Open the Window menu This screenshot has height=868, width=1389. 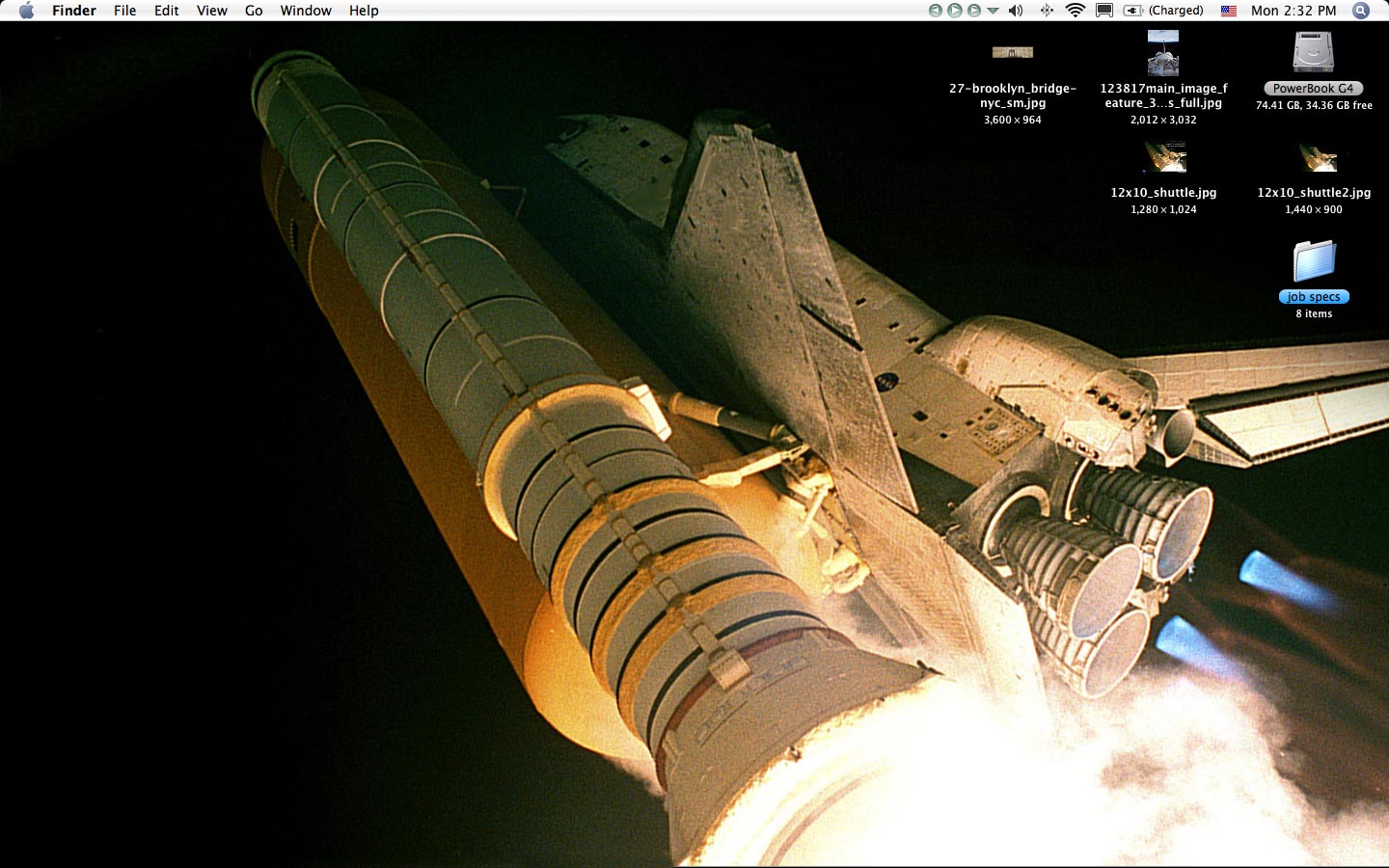coord(306,11)
